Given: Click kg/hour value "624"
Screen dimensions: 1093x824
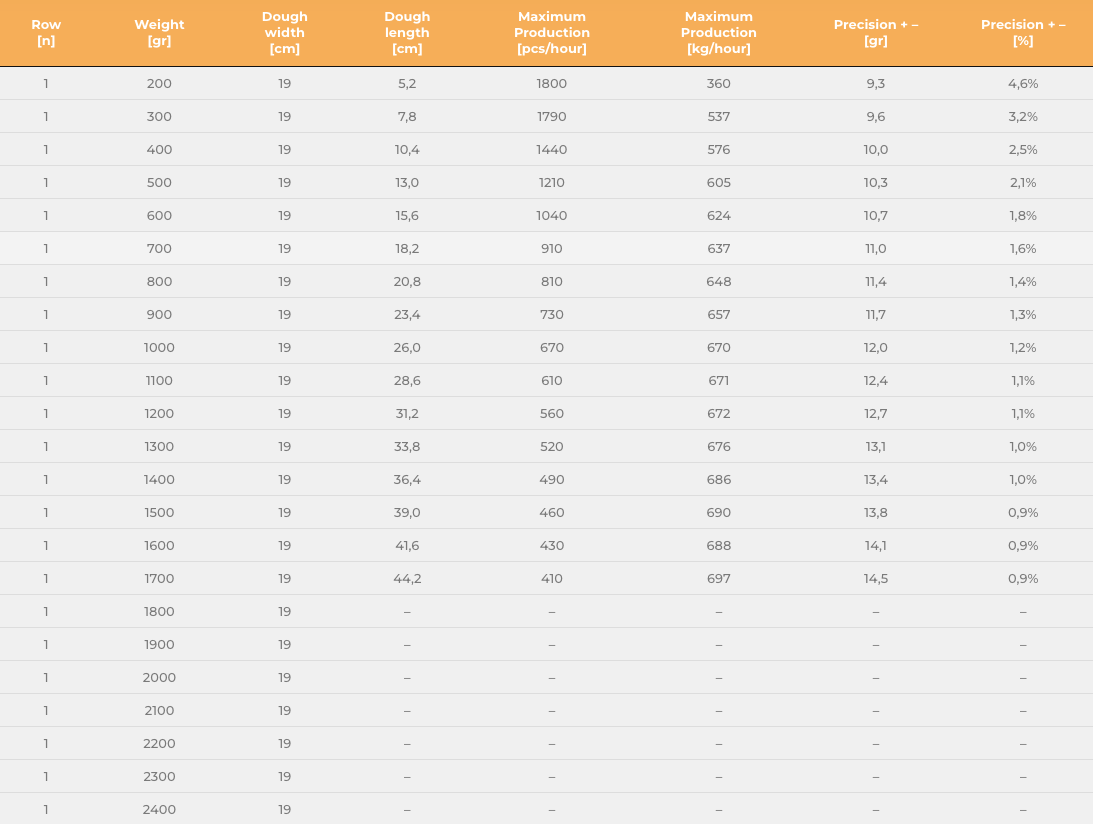Looking at the screenshot, I should click(719, 215).
